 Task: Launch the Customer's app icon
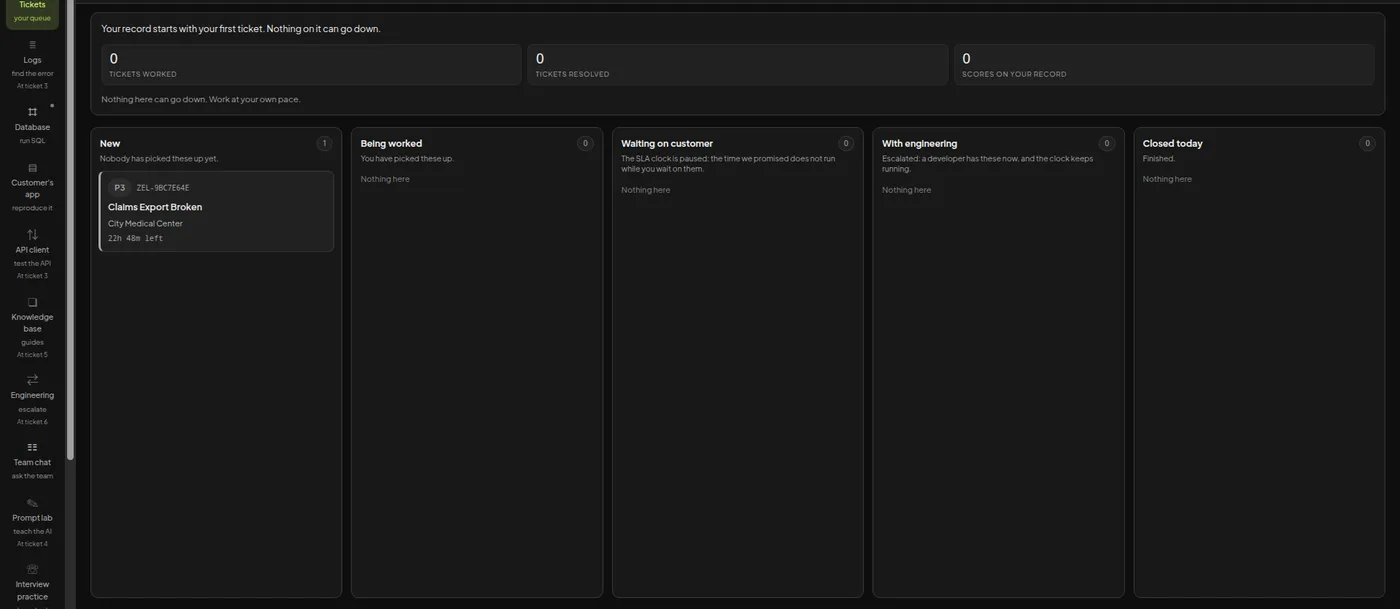[x=32, y=168]
